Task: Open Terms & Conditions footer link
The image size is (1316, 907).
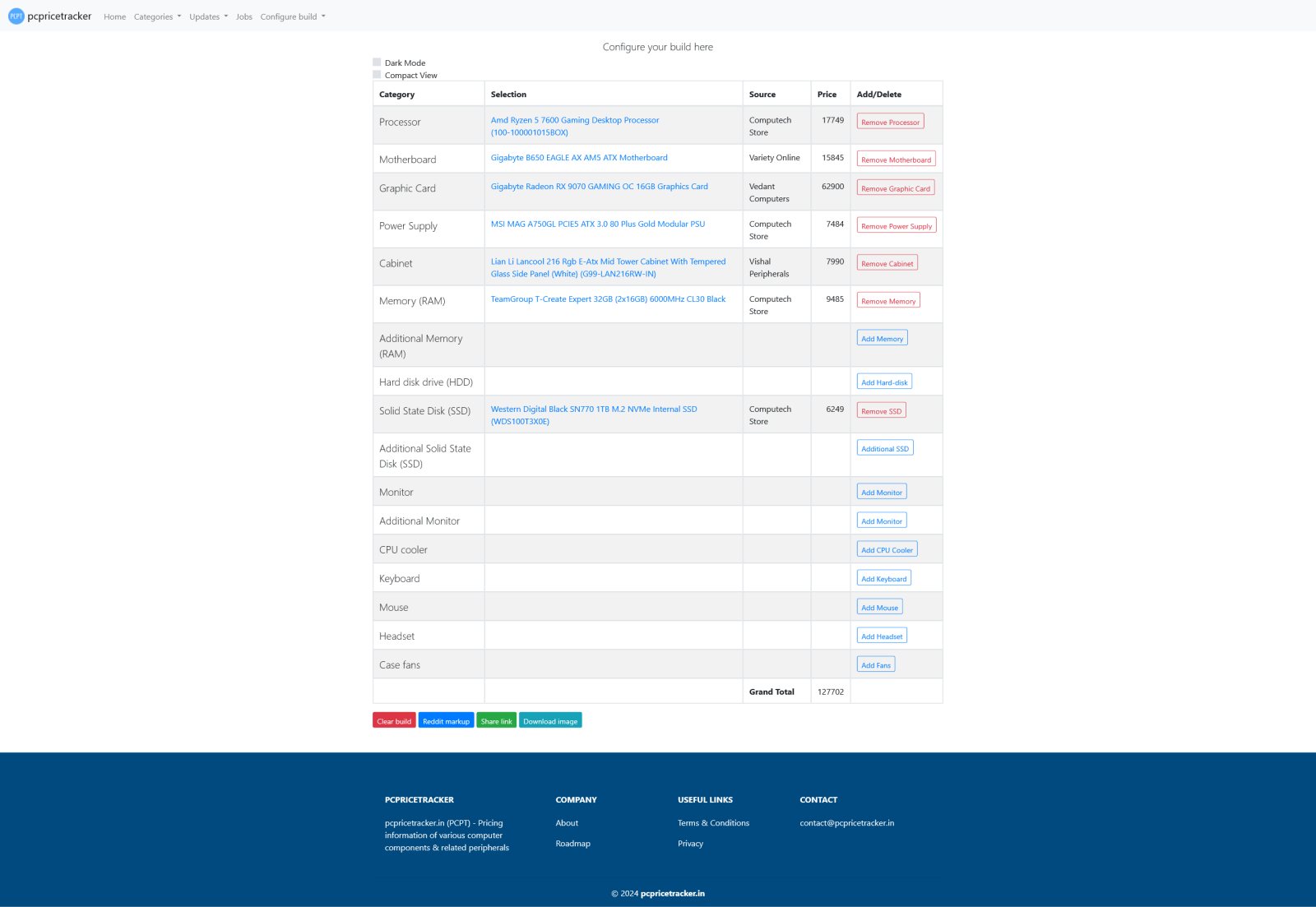Action: [713, 823]
